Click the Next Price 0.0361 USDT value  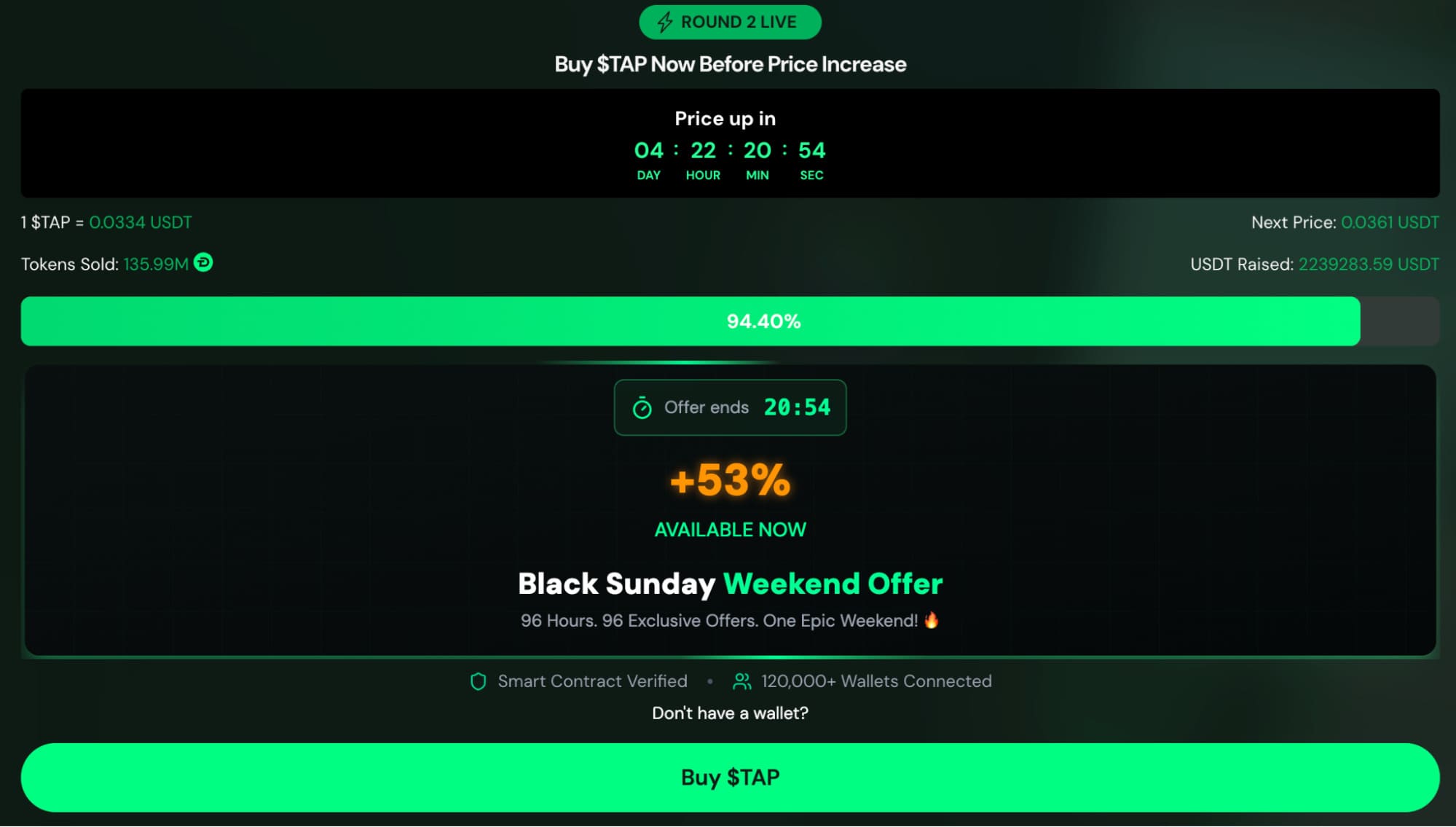pyautogui.click(x=1390, y=222)
